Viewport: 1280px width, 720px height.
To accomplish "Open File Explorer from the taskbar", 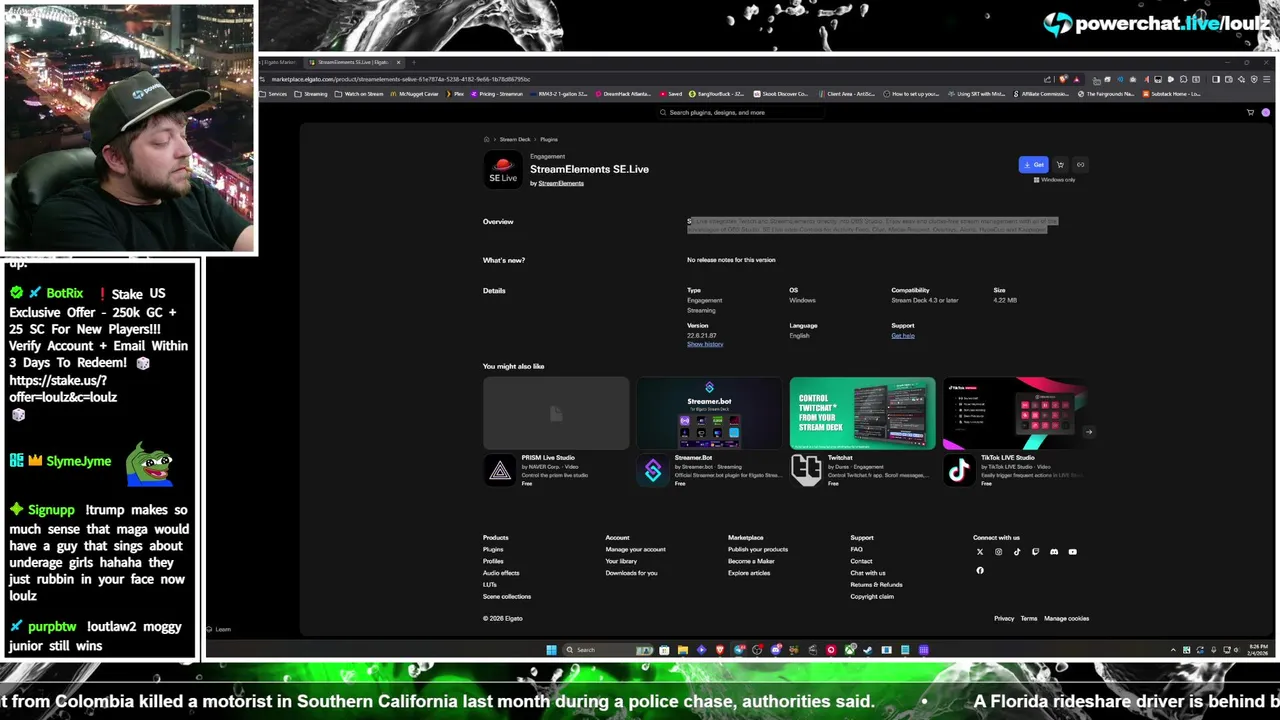I will [683, 650].
